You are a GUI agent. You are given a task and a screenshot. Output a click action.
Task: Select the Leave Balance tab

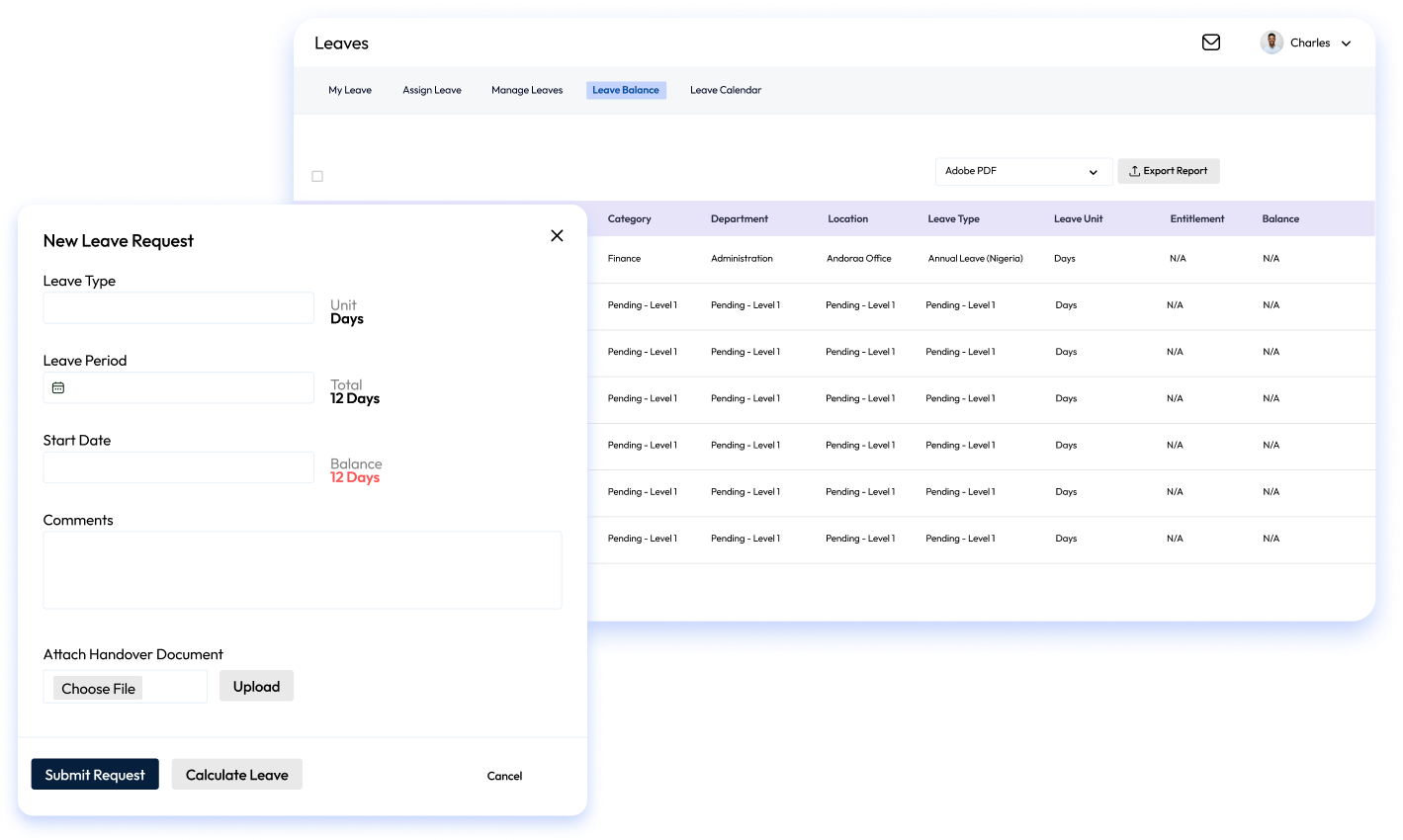[x=625, y=90]
